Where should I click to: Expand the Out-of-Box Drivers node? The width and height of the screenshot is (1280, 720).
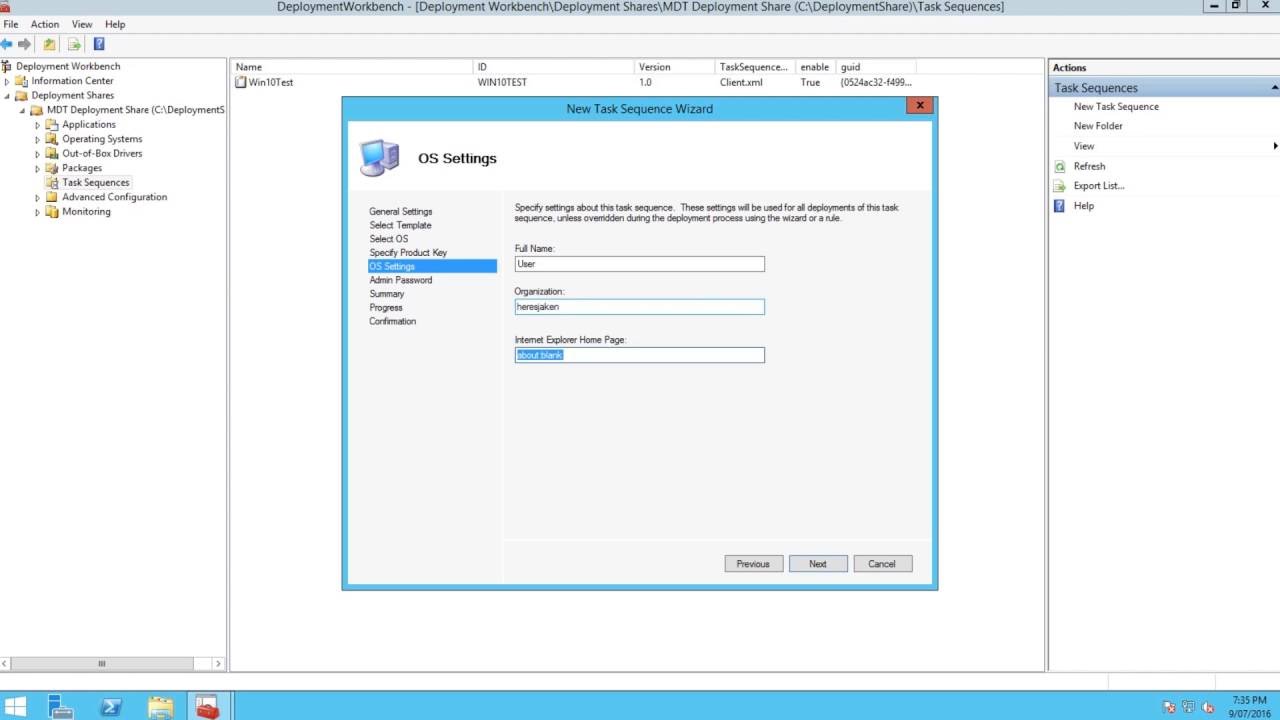(38, 154)
